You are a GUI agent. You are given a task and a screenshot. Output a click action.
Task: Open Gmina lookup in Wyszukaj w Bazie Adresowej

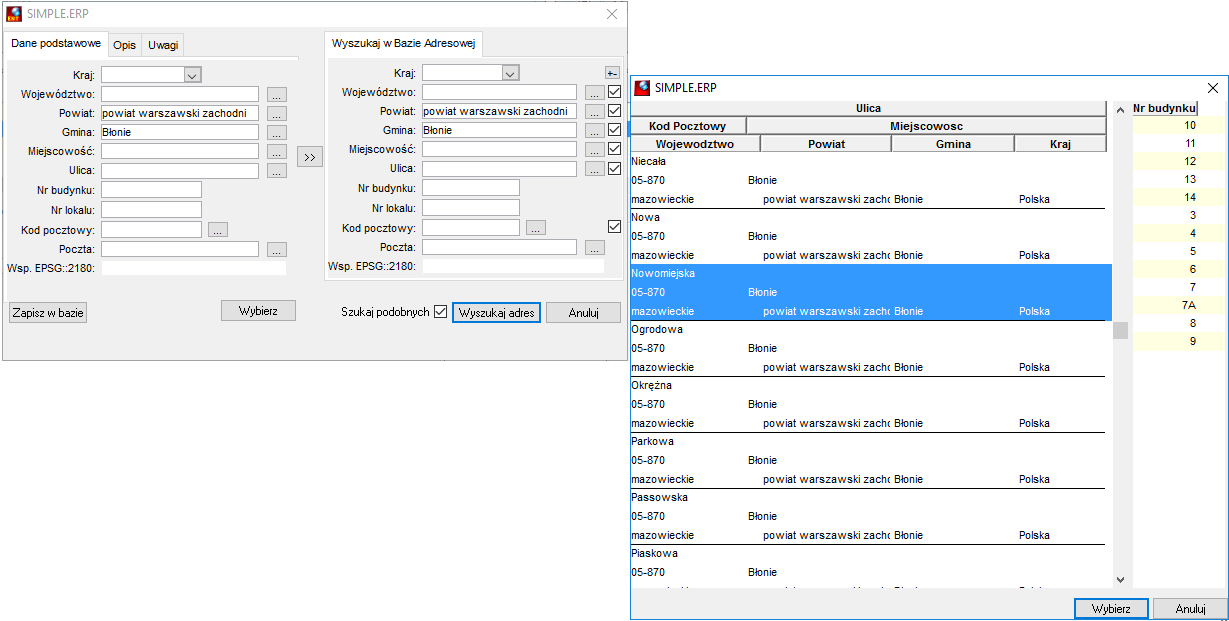595,131
